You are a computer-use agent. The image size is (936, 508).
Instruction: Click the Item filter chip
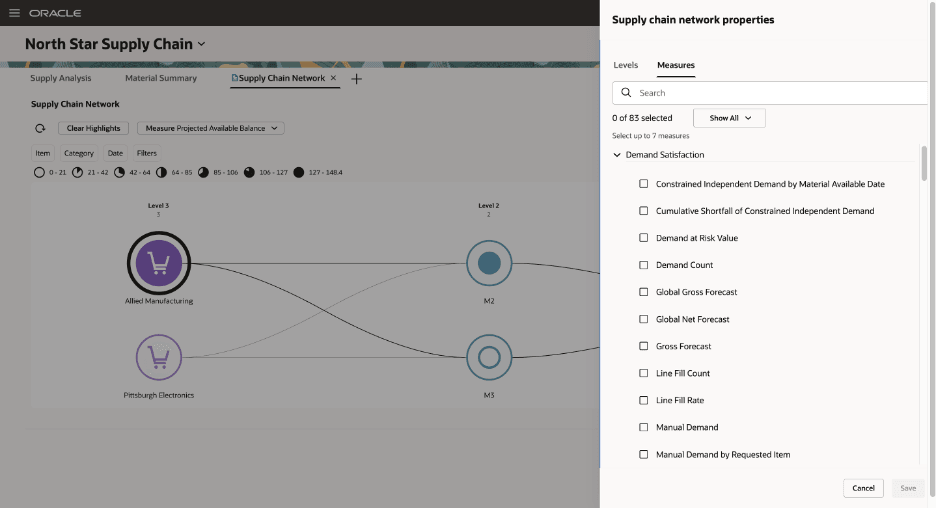tap(42, 153)
